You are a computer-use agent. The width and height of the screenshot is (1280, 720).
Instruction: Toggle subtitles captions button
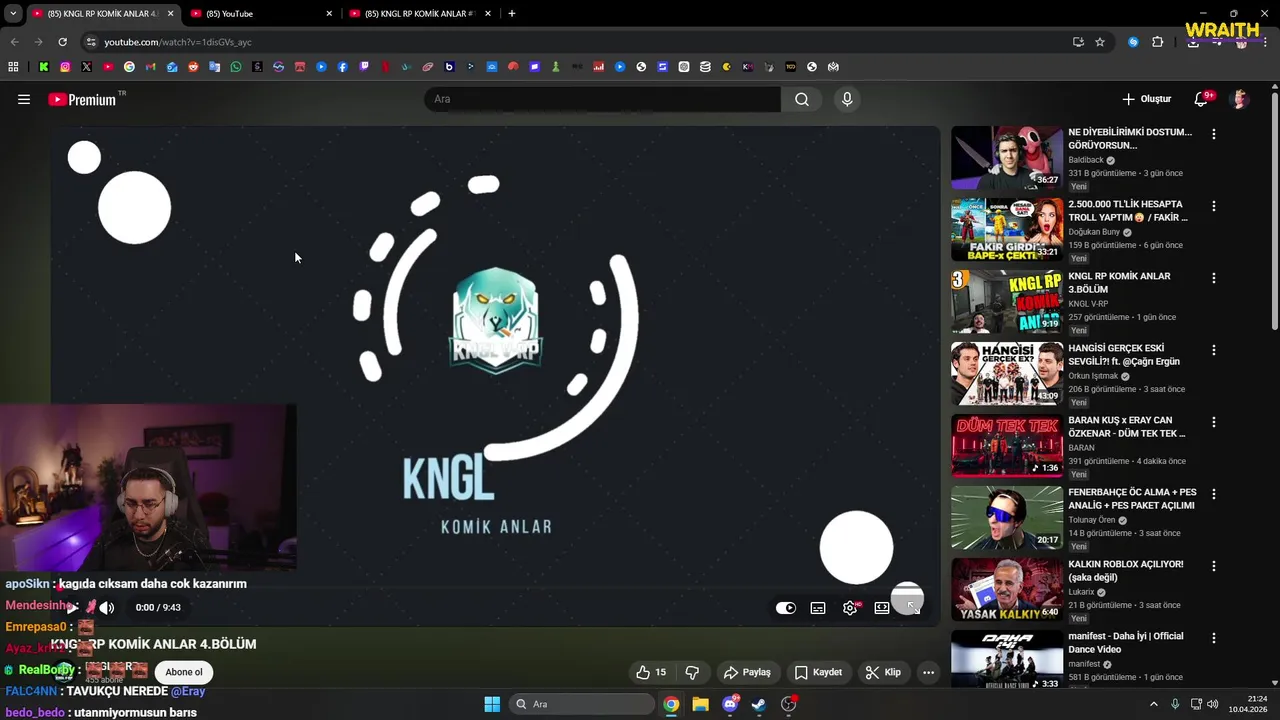pyautogui.click(x=818, y=607)
